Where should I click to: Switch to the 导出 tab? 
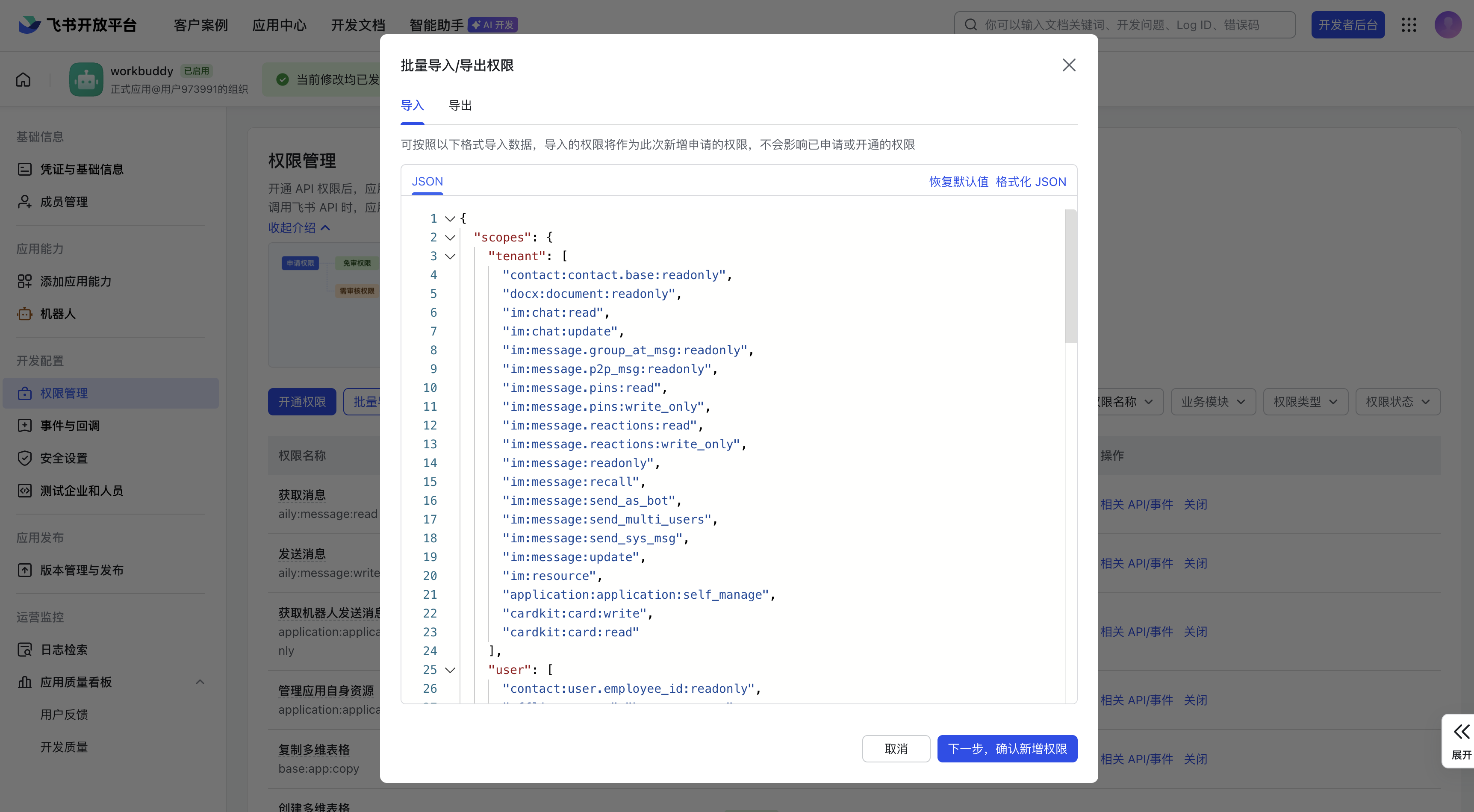coord(460,105)
